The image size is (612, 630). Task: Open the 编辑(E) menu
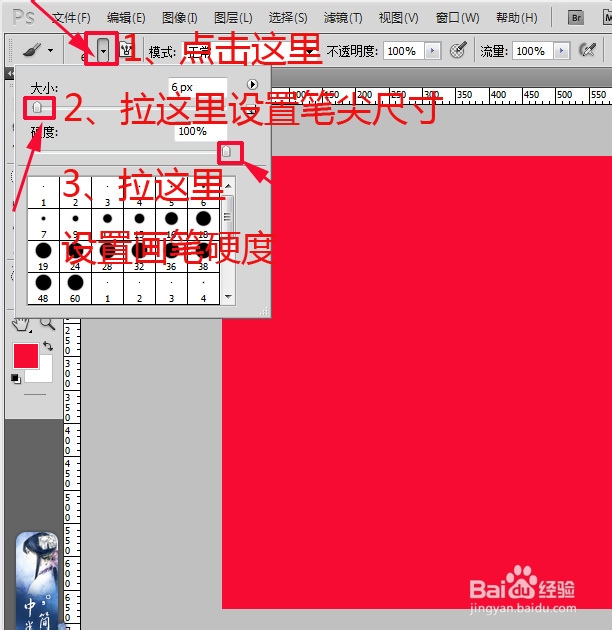click(126, 18)
